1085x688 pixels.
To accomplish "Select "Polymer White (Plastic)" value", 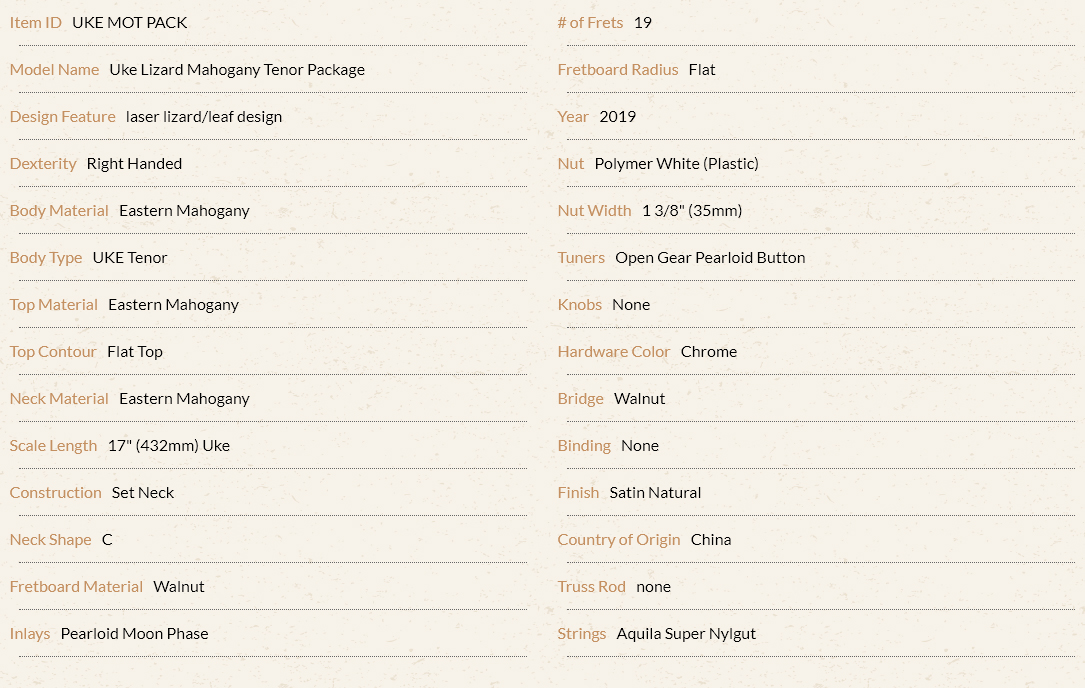I will (x=677, y=164).
